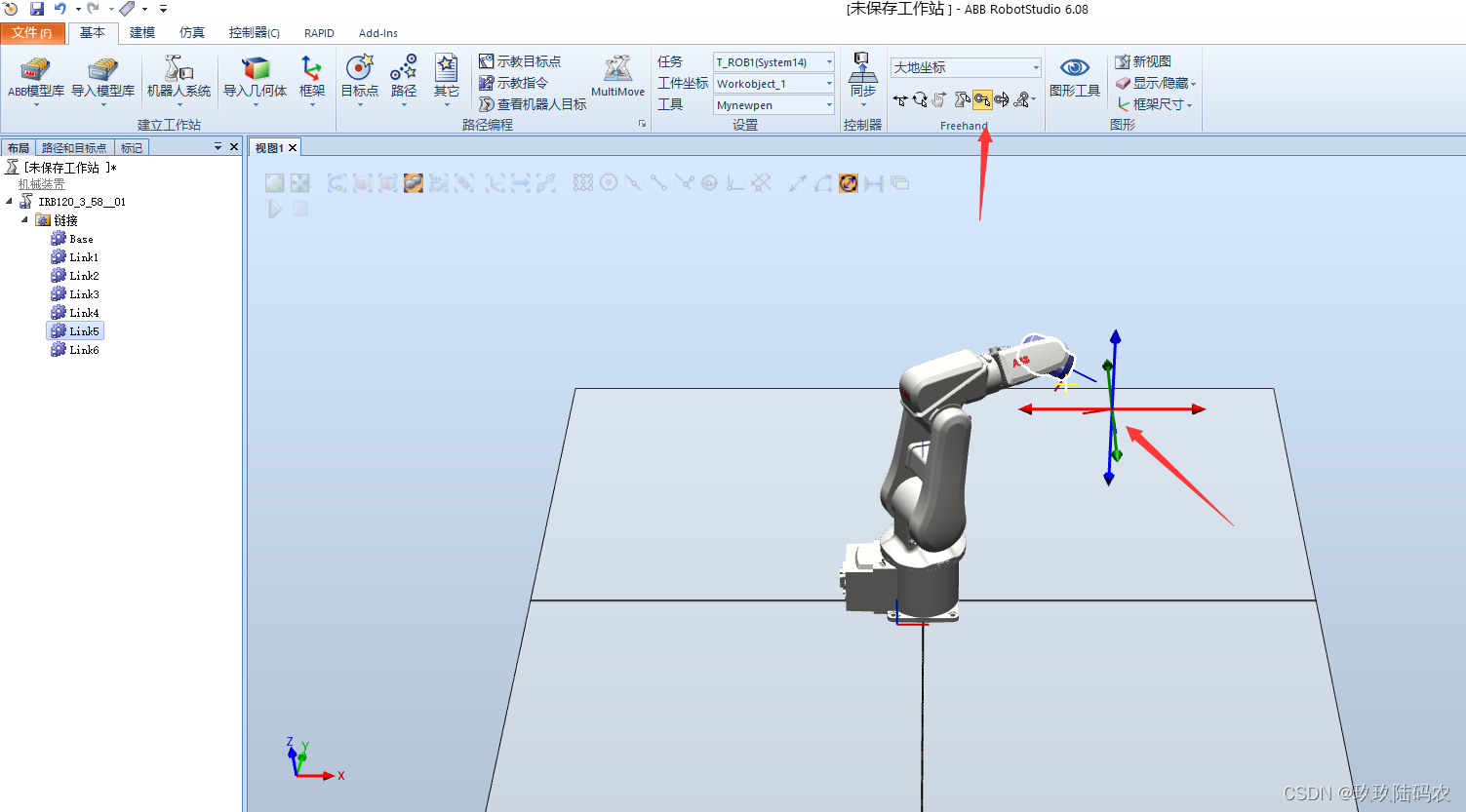The height and width of the screenshot is (812, 1466).
Task: Select Link1 in the layout tree
Action: point(75,257)
